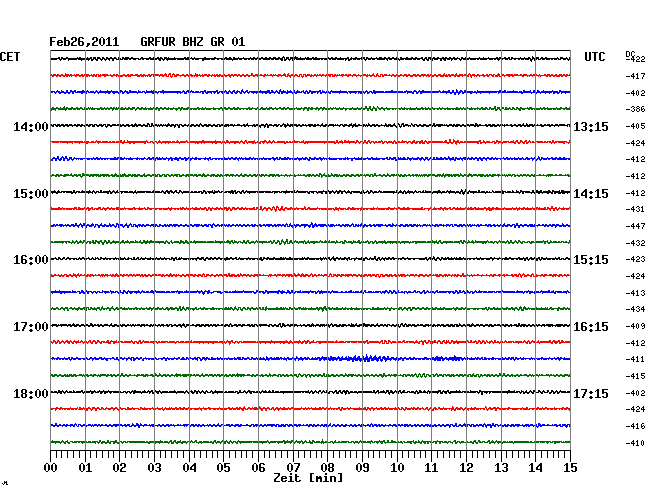This screenshot has height=494, width=650.
Task: Click the DC offset value "-411"
Action: (635, 359)
